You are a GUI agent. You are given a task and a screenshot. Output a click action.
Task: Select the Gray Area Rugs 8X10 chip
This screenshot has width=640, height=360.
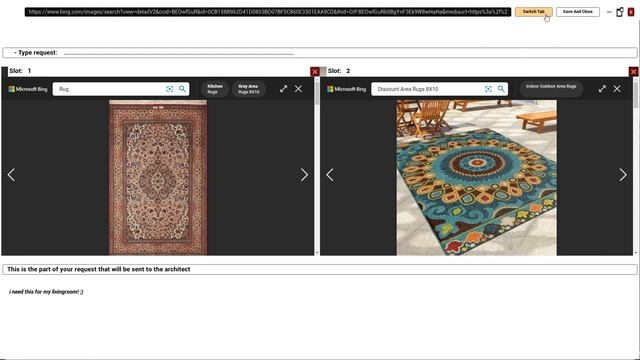point(249,89)
